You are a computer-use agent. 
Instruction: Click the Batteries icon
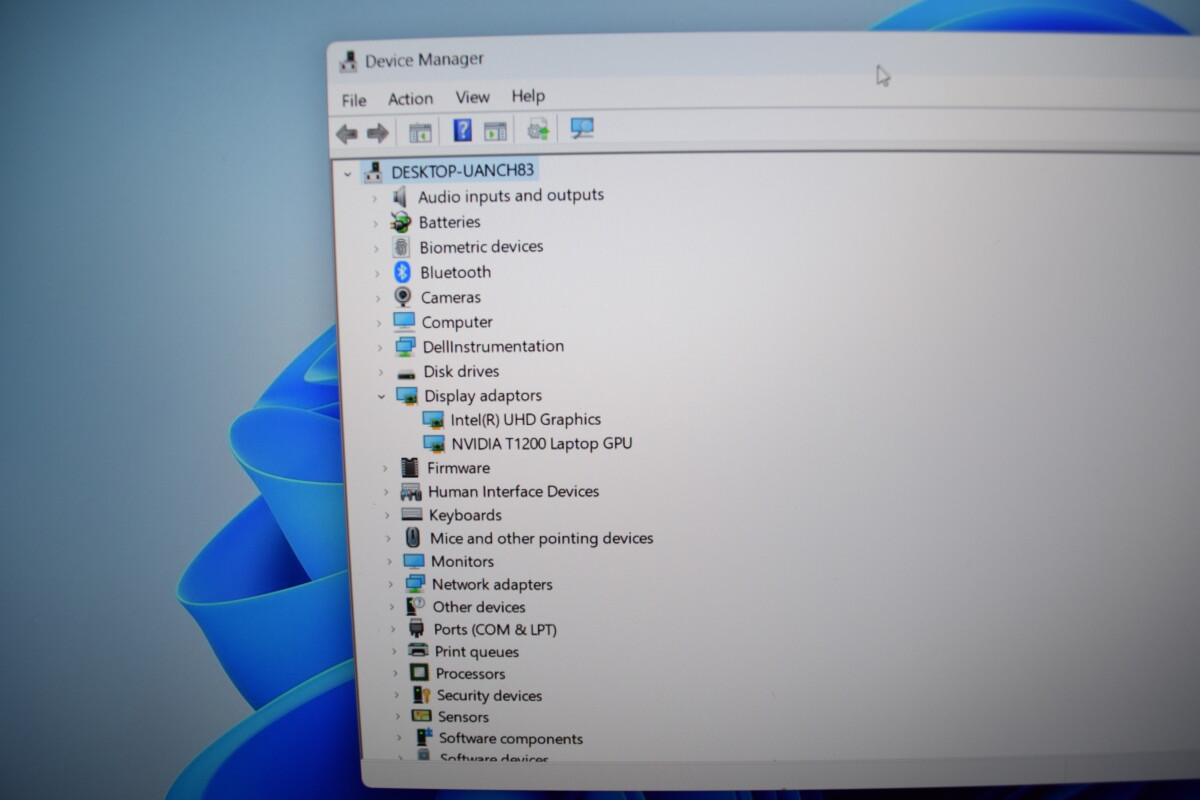401,222
